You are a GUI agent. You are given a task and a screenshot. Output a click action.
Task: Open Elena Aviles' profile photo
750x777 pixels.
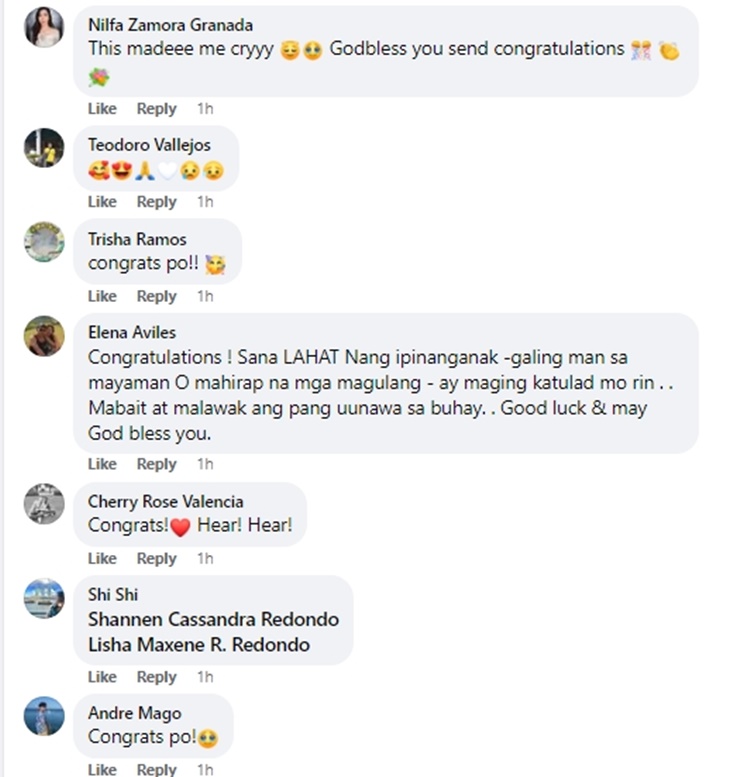(44, 335)
